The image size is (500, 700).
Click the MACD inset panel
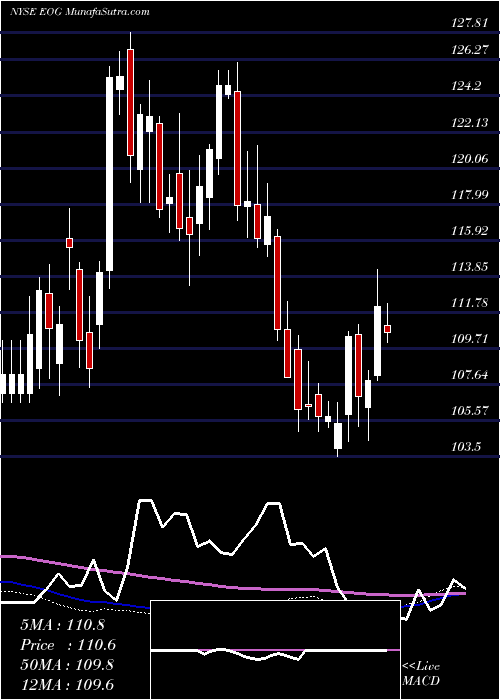(275, 650)
